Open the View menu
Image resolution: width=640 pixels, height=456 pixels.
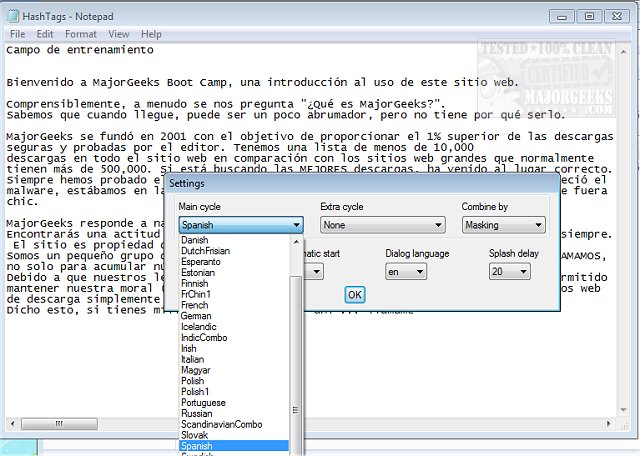pos(119,34)
